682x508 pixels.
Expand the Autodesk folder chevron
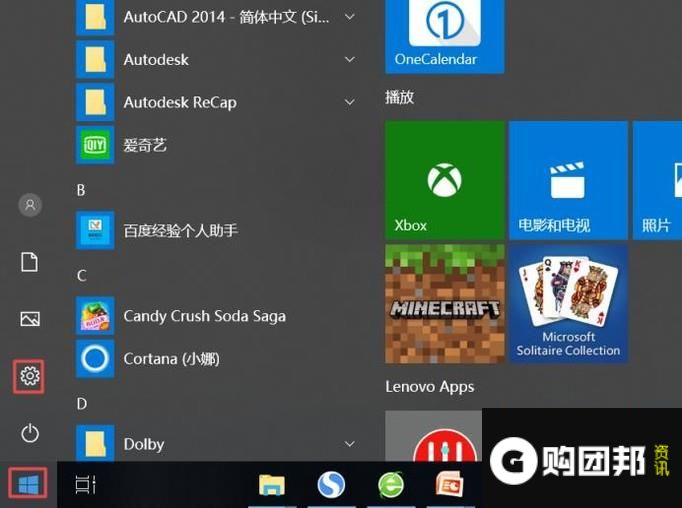[350, 60]
